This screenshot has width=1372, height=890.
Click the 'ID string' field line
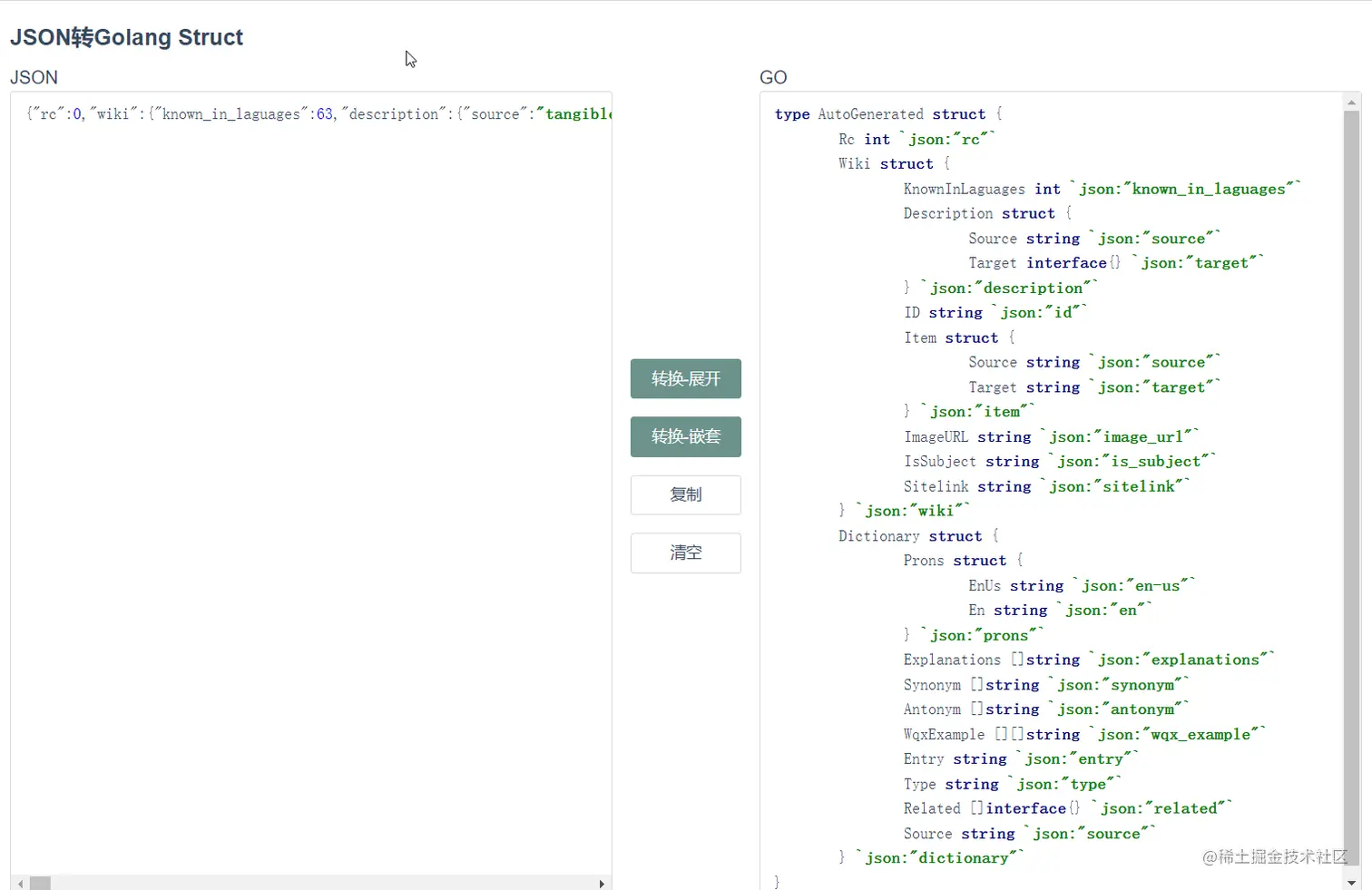[995, 312]
